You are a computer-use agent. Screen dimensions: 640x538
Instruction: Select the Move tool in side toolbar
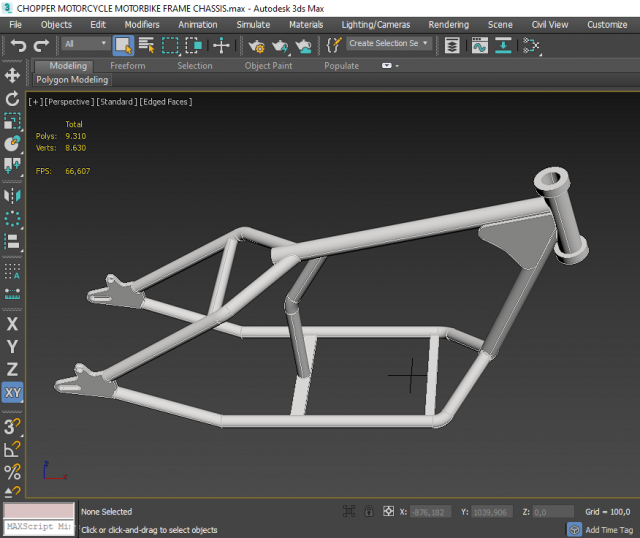pos(12,76)
